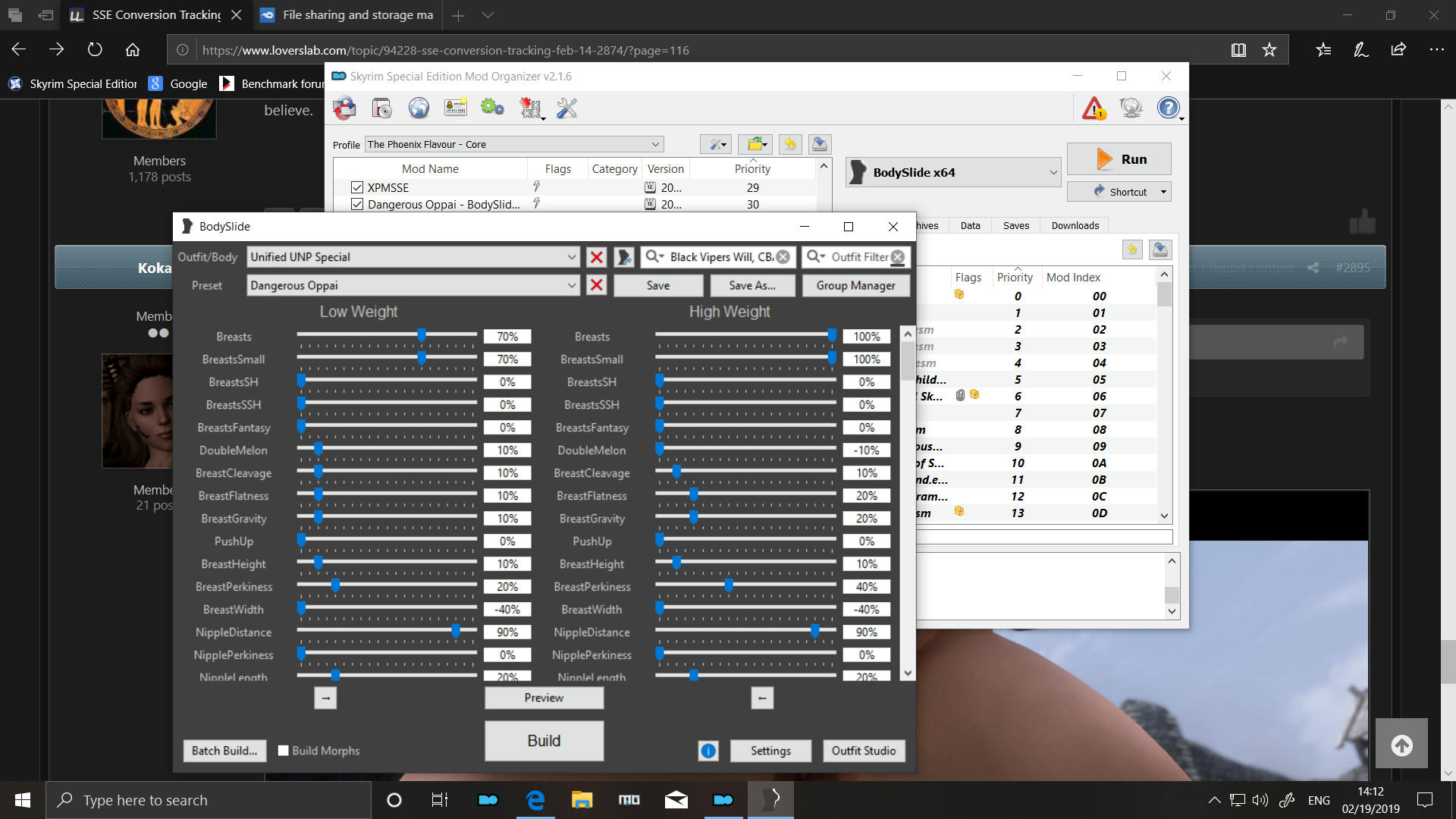Sort mod list by Mod Name column

(430, 168)
